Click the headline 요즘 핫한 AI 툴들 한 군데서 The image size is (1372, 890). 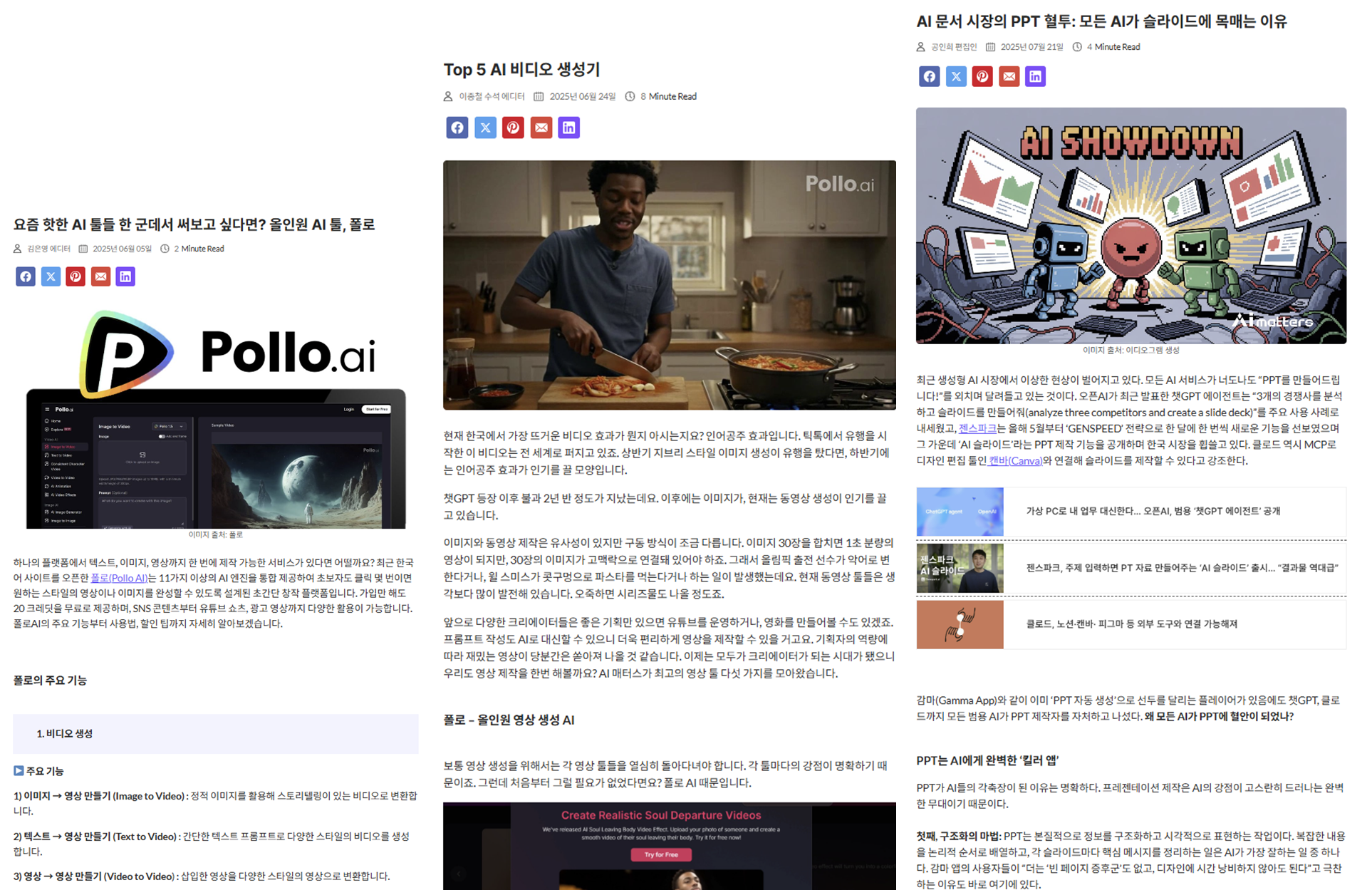[x=194, y=224]
